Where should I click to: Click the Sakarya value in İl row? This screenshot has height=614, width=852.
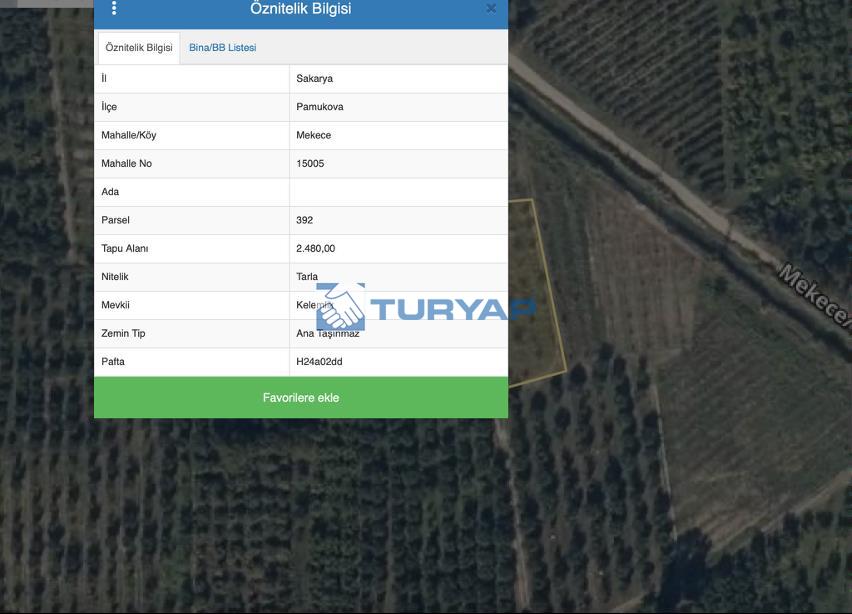314,78
